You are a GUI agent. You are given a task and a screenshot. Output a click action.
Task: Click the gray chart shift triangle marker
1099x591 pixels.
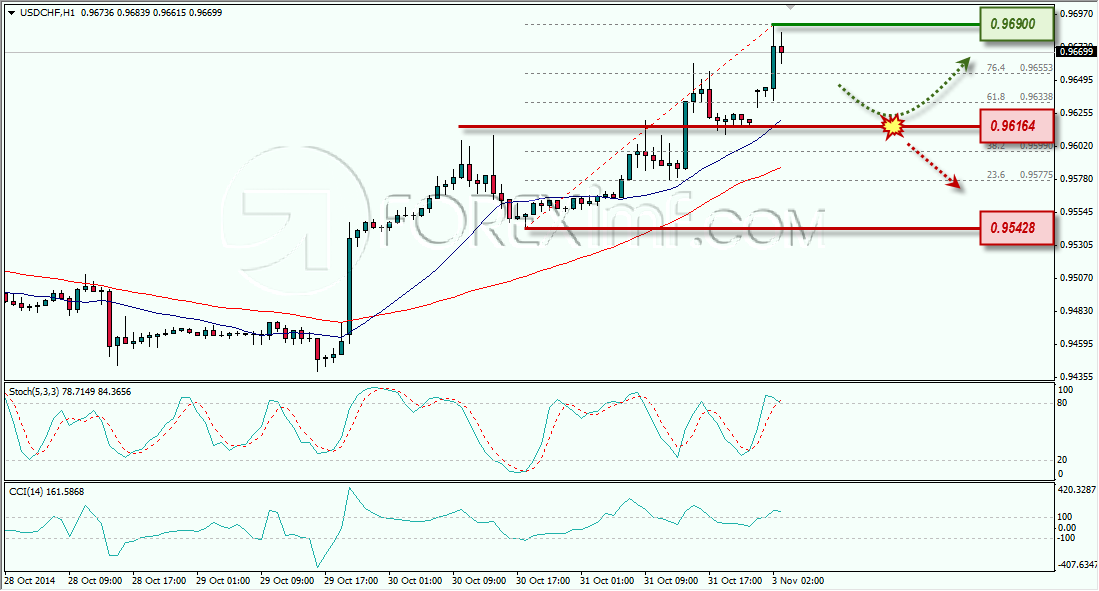pos(791,8)
